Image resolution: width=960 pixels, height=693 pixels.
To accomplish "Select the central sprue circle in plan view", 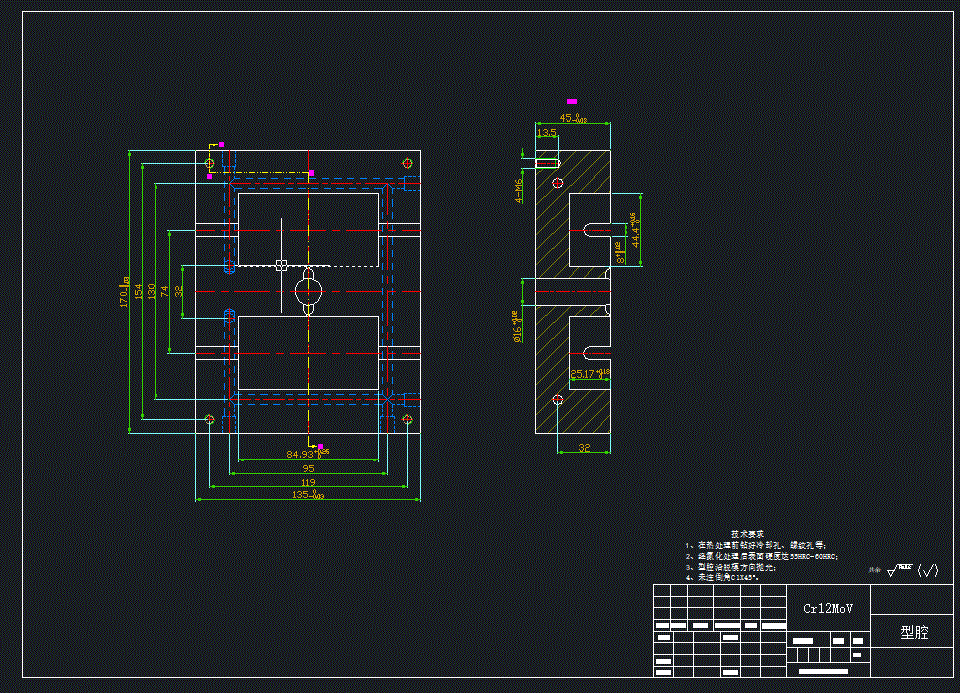I will 309,291.
